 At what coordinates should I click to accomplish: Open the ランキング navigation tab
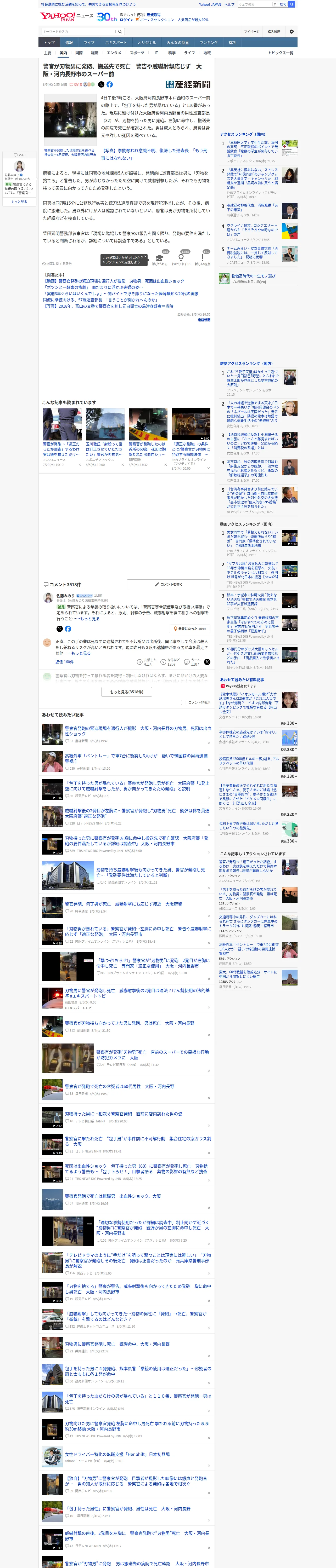tap(209, 43)
